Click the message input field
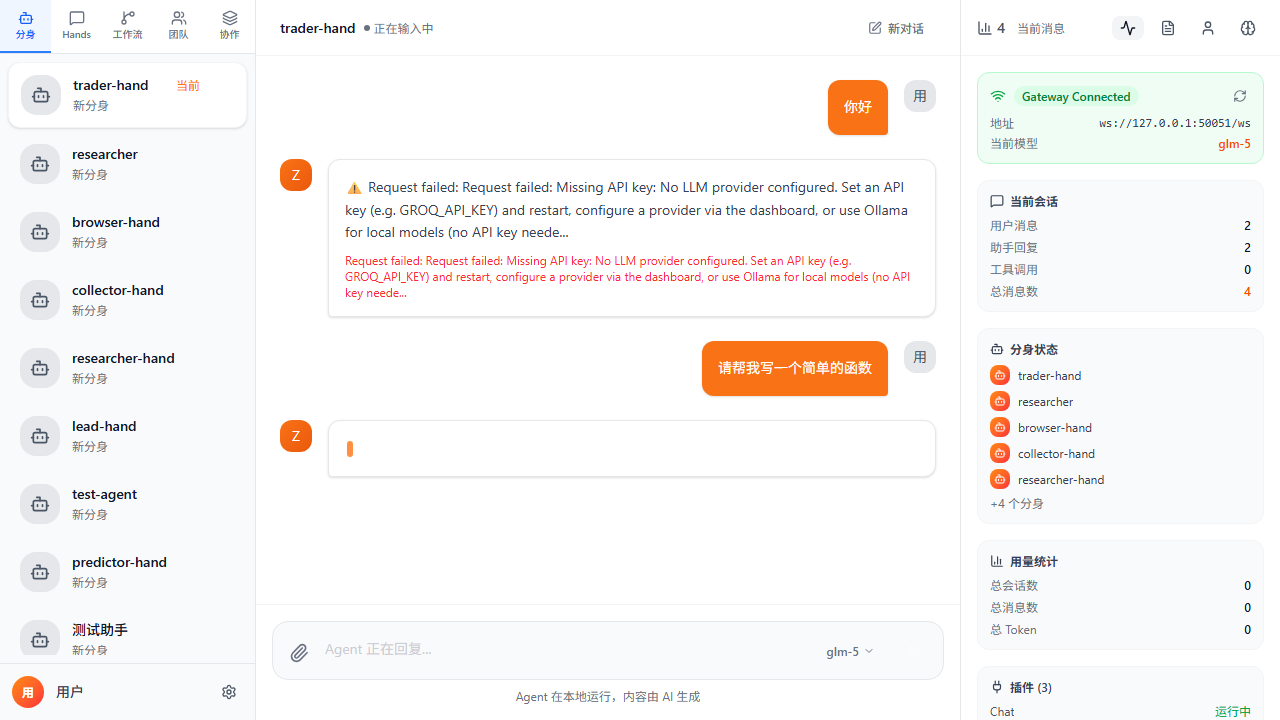 pos(560,650)
